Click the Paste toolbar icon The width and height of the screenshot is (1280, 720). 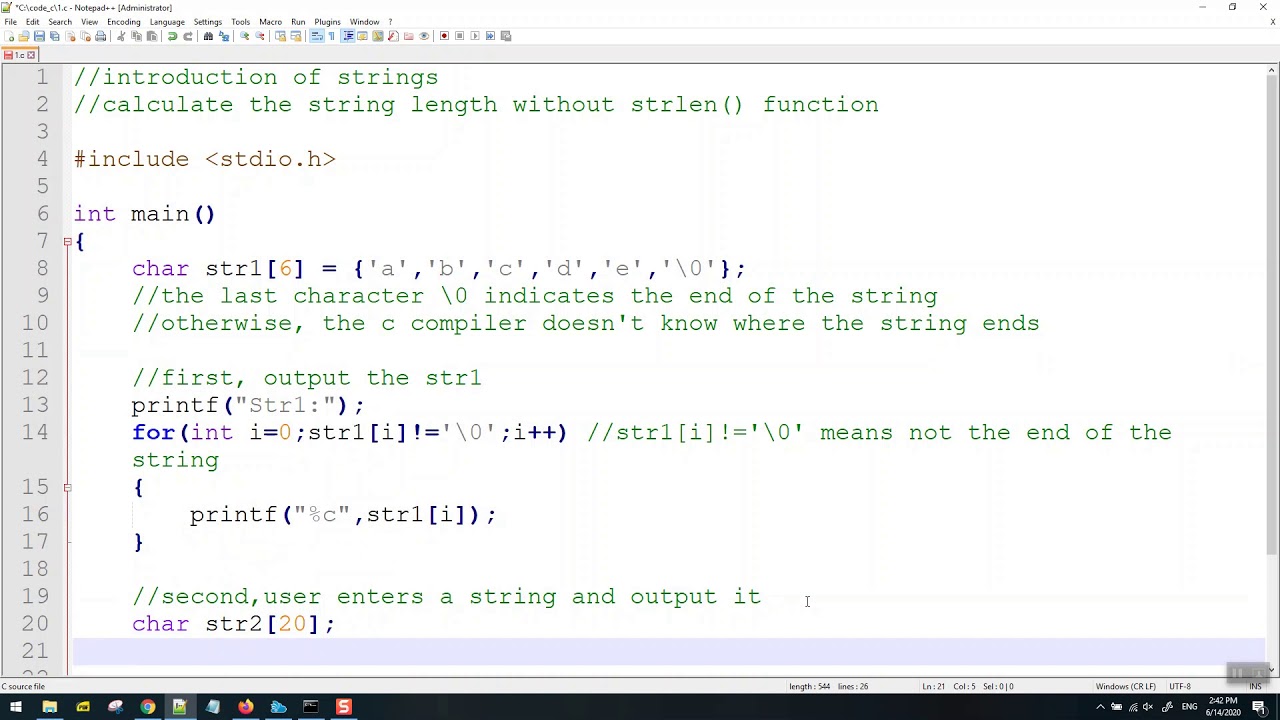[152, 36]
